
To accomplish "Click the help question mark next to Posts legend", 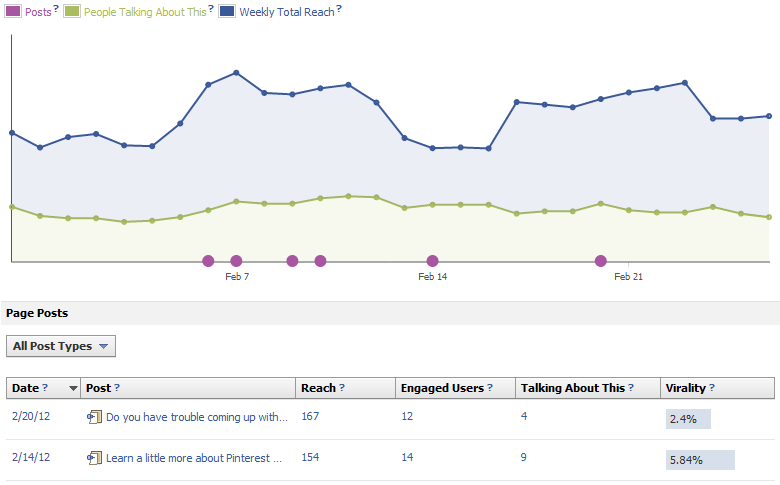I will click(56, 10).
